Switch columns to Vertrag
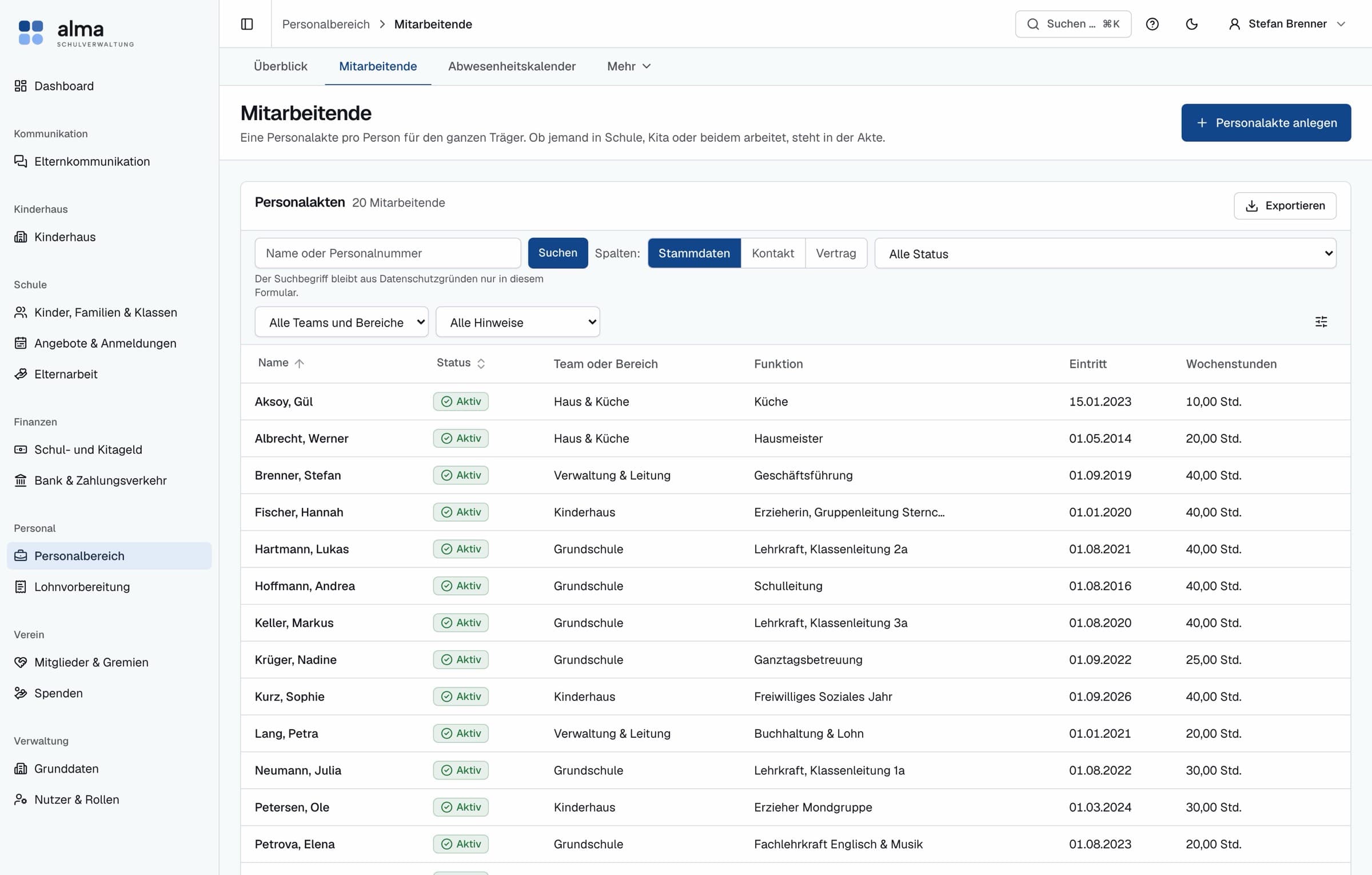1372x875 pixels. (836, 253)
